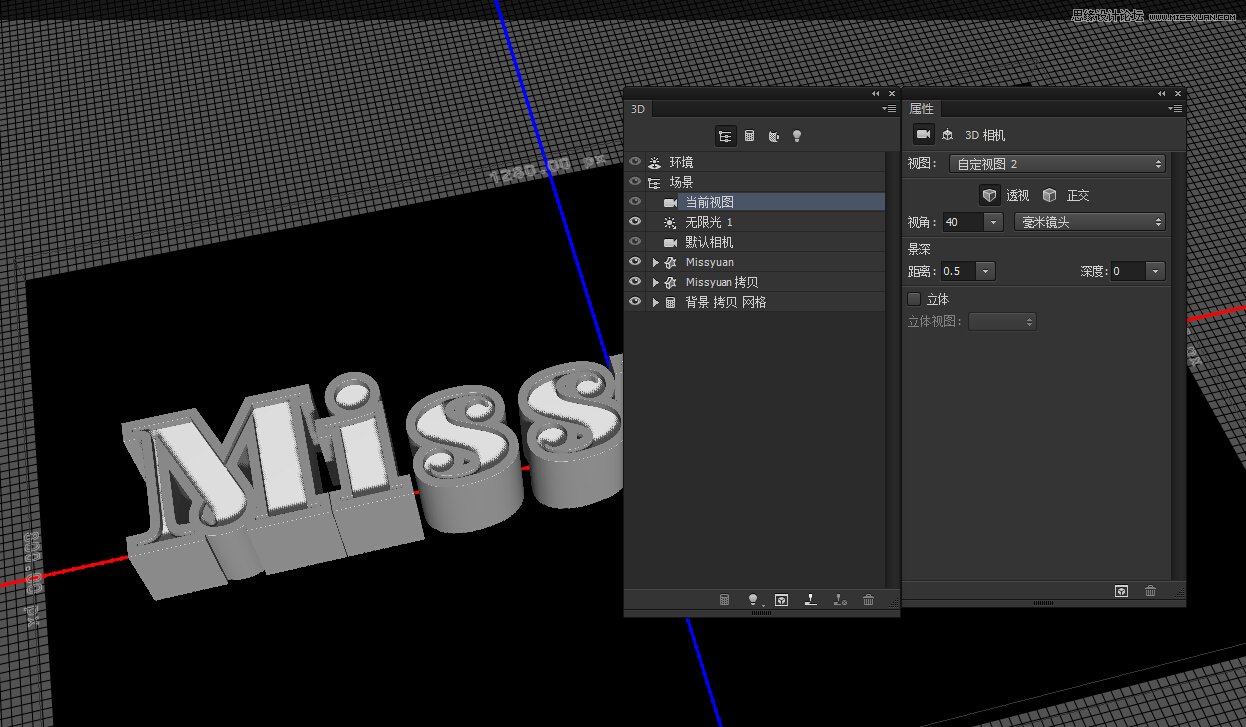Enable the 立体 checkbox in Properties
This screenshot has height=727, width=1246.
coord(914,298)
